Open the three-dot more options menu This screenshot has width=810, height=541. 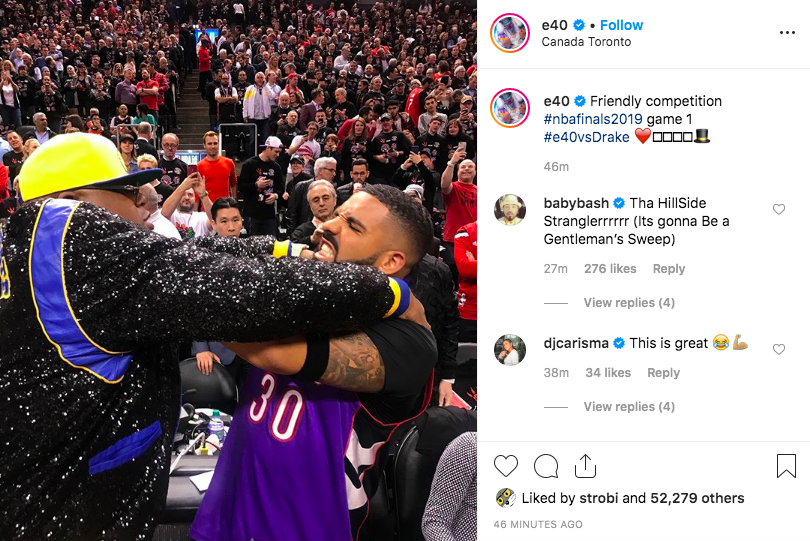787,33
